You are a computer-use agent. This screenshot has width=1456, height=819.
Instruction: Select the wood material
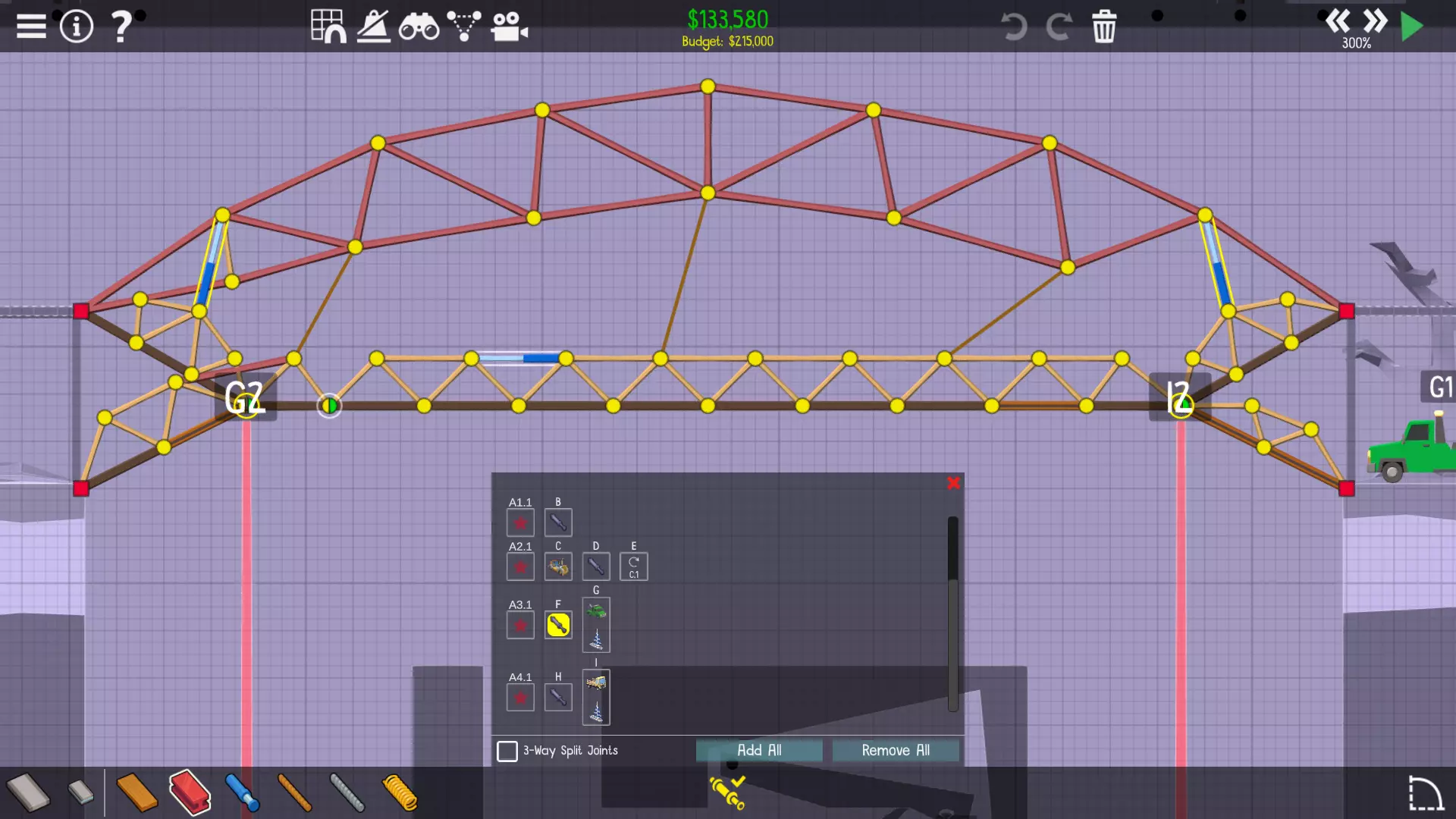(136, 793)
